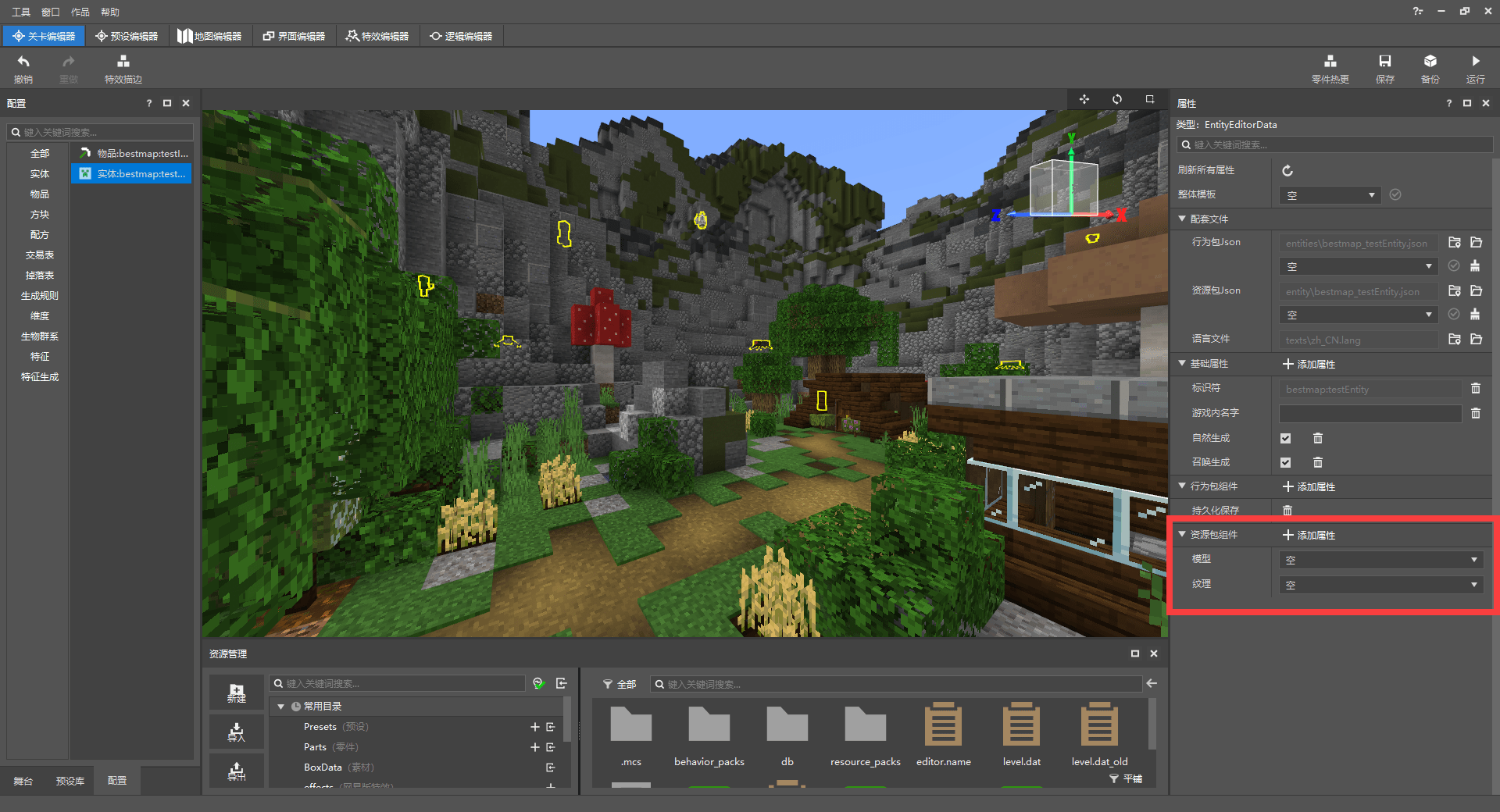Select the 实体 category in 配置 list
1500x812 pixels.
pos(39,173)
